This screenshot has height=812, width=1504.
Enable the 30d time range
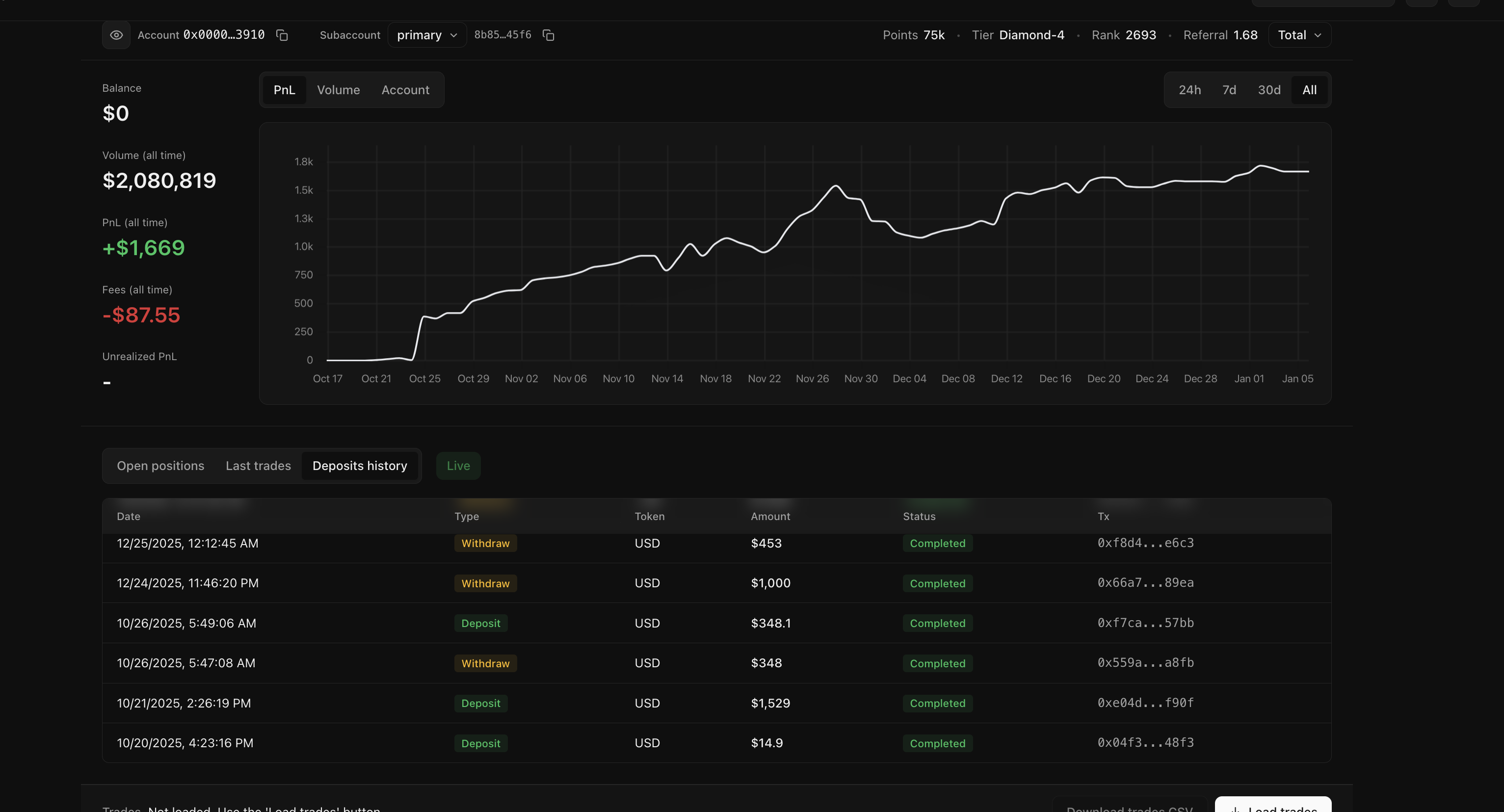pos(1269,90)
